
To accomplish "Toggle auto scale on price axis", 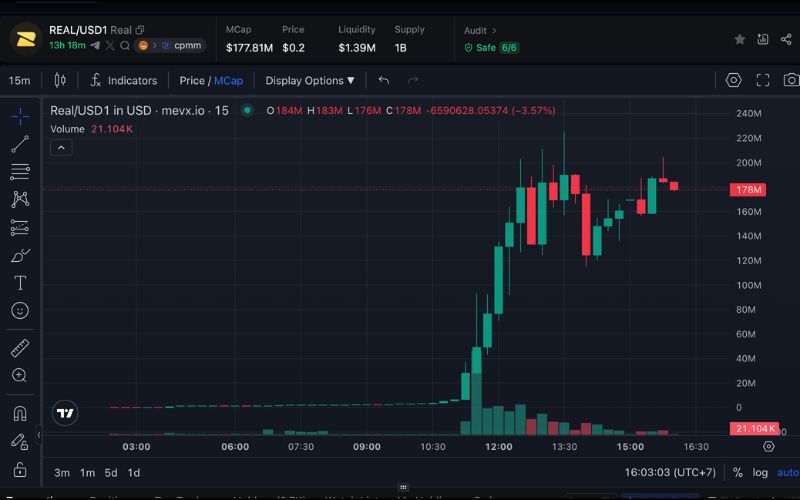I will tap(788, 473).
